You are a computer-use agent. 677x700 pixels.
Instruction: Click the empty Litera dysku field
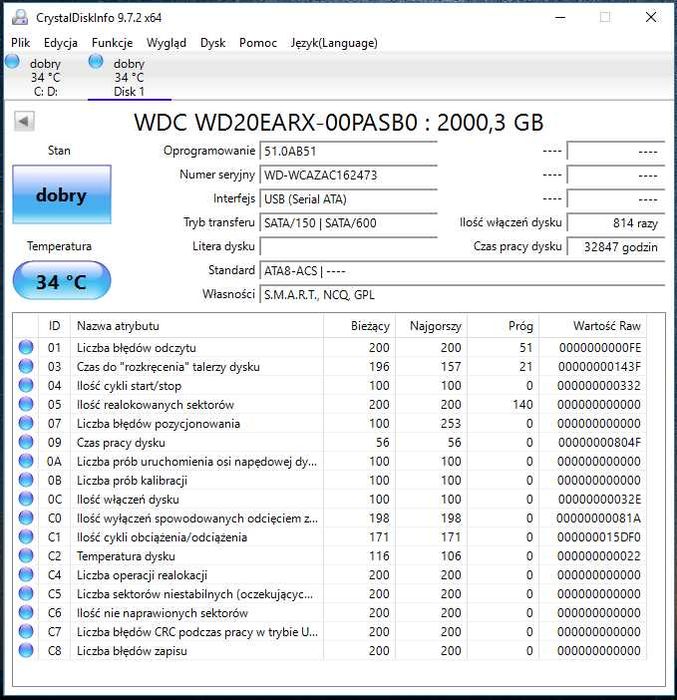pos(348,246)
